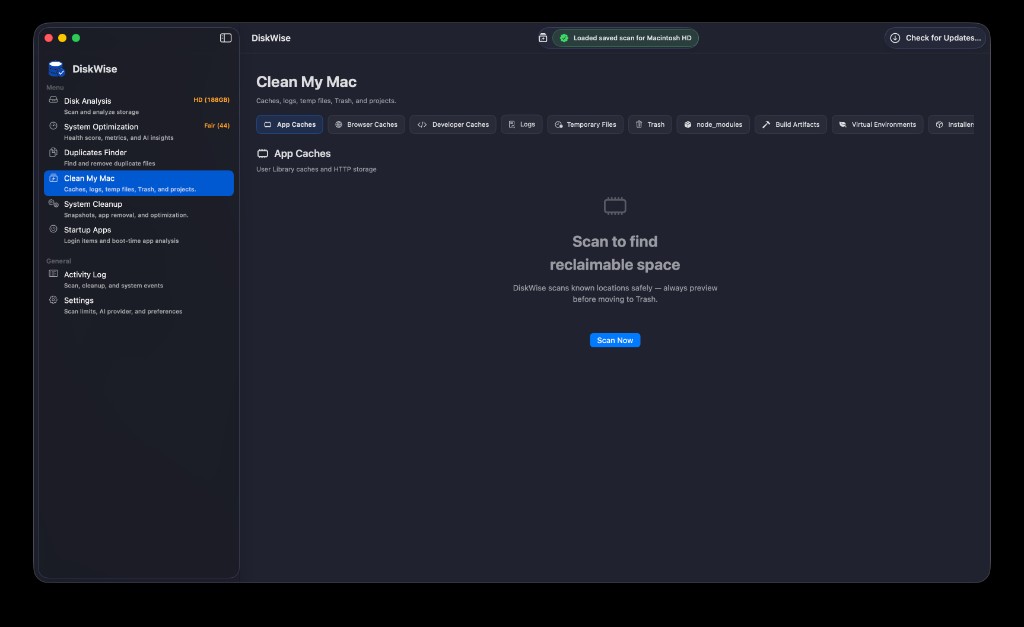Click the Activity Log list icon

tap(54, 274)
